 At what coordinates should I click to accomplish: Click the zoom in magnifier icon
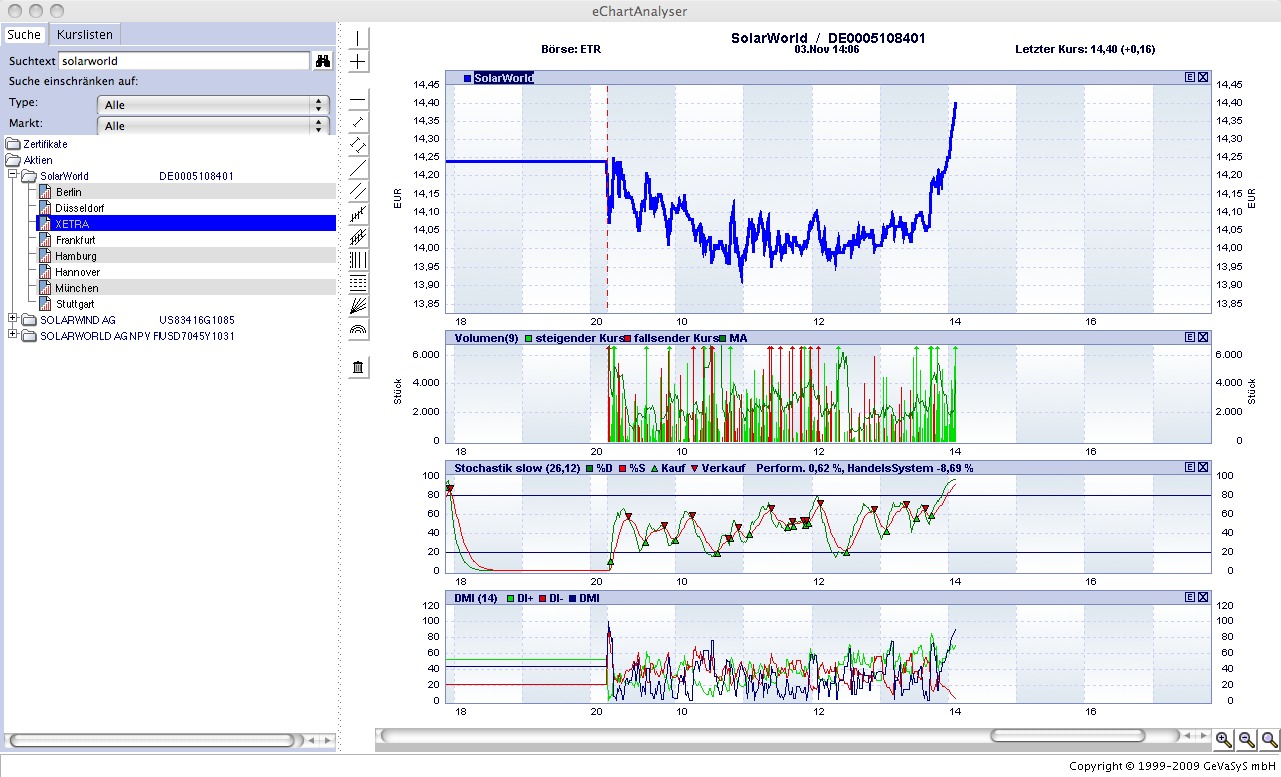[x=1223, y=740]
